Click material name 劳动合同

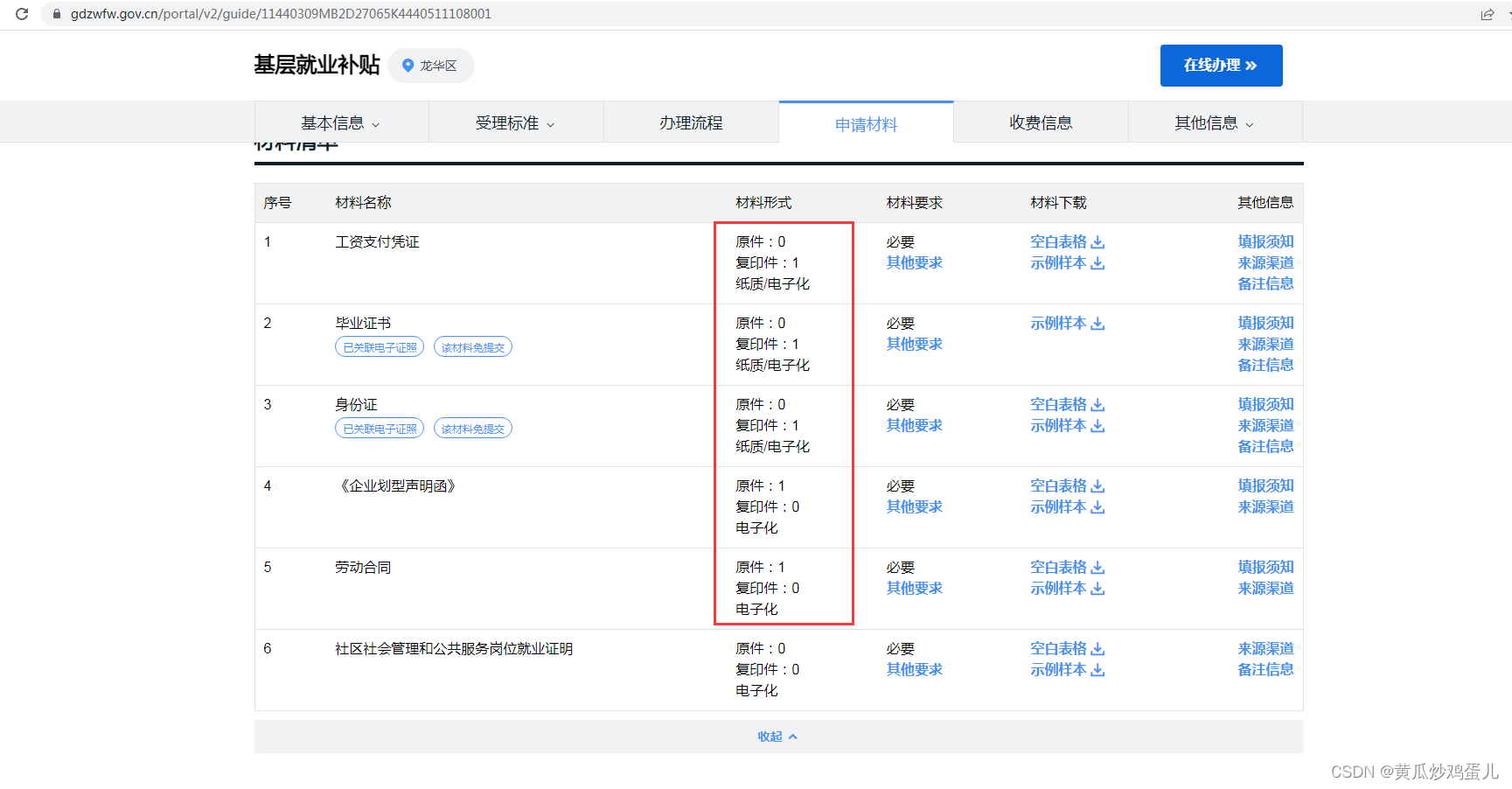pos(363,567)
